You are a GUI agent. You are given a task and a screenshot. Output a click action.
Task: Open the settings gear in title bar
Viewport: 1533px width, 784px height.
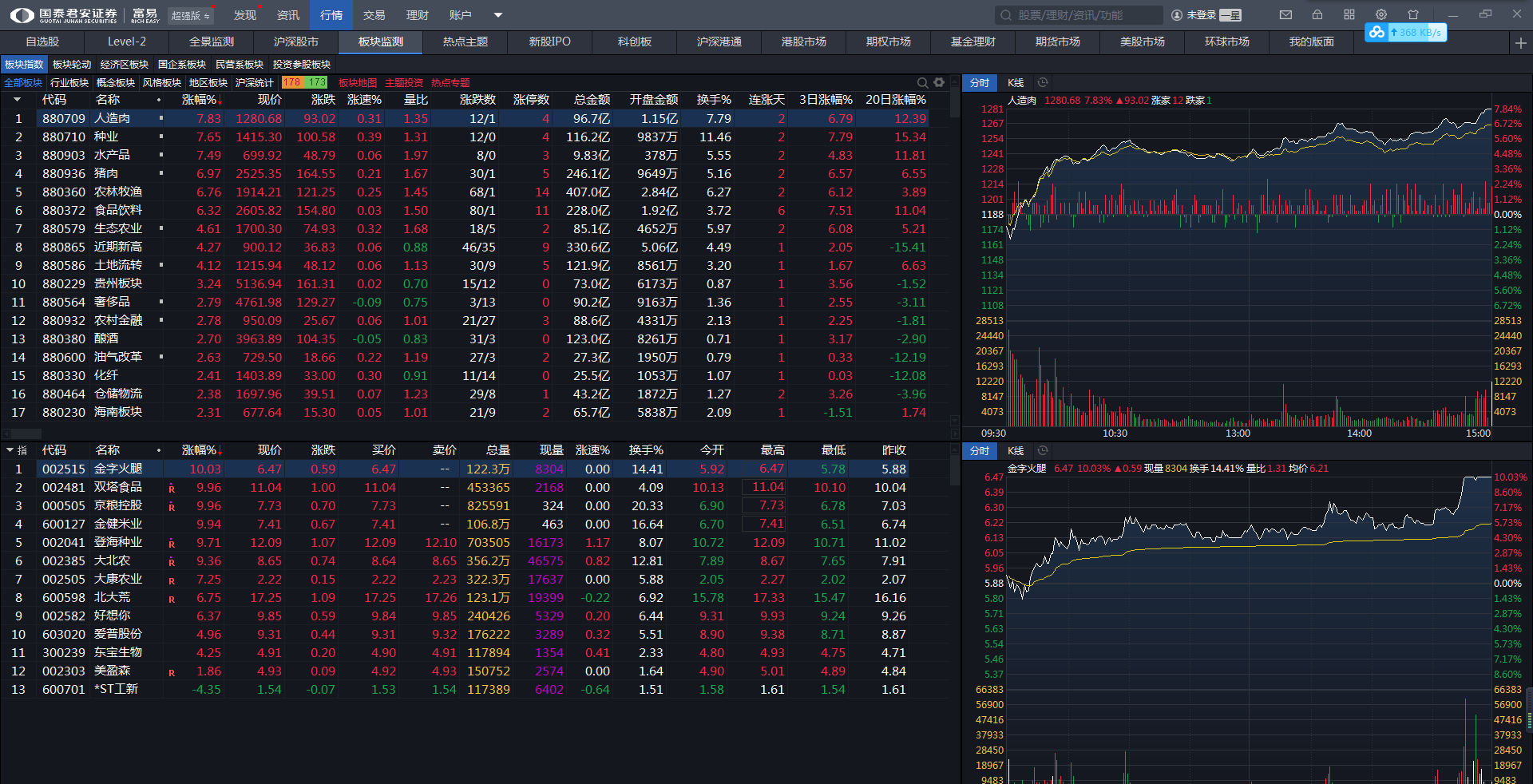pos(1381,14)
